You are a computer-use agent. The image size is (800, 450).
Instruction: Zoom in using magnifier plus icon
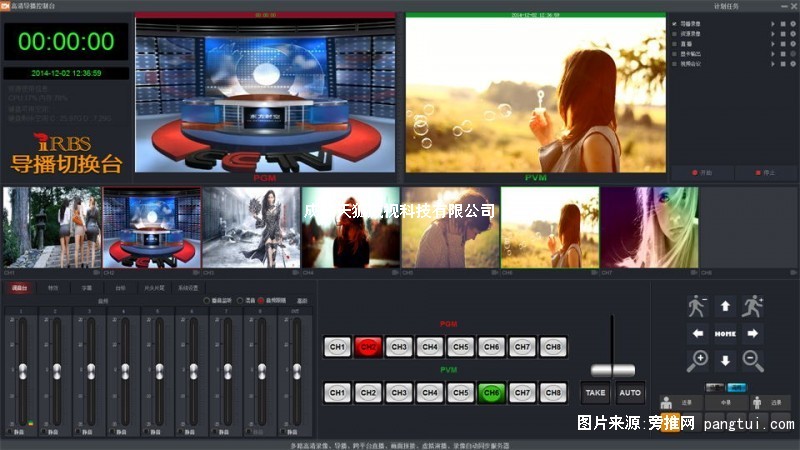tap(697, 361)
